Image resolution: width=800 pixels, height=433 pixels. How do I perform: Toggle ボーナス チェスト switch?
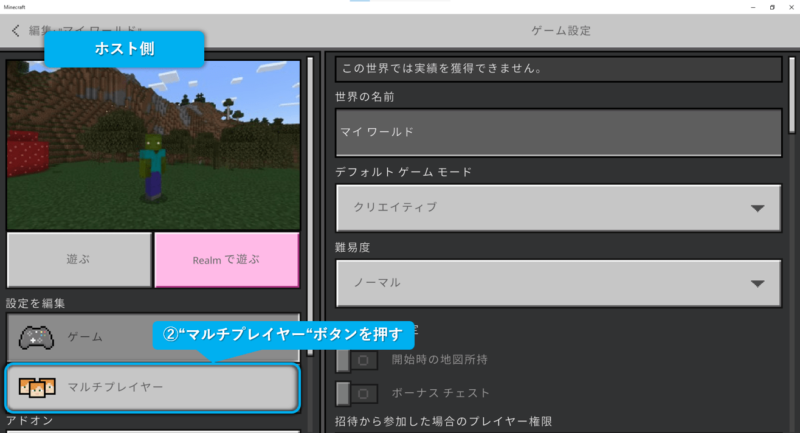coord(357,394)
